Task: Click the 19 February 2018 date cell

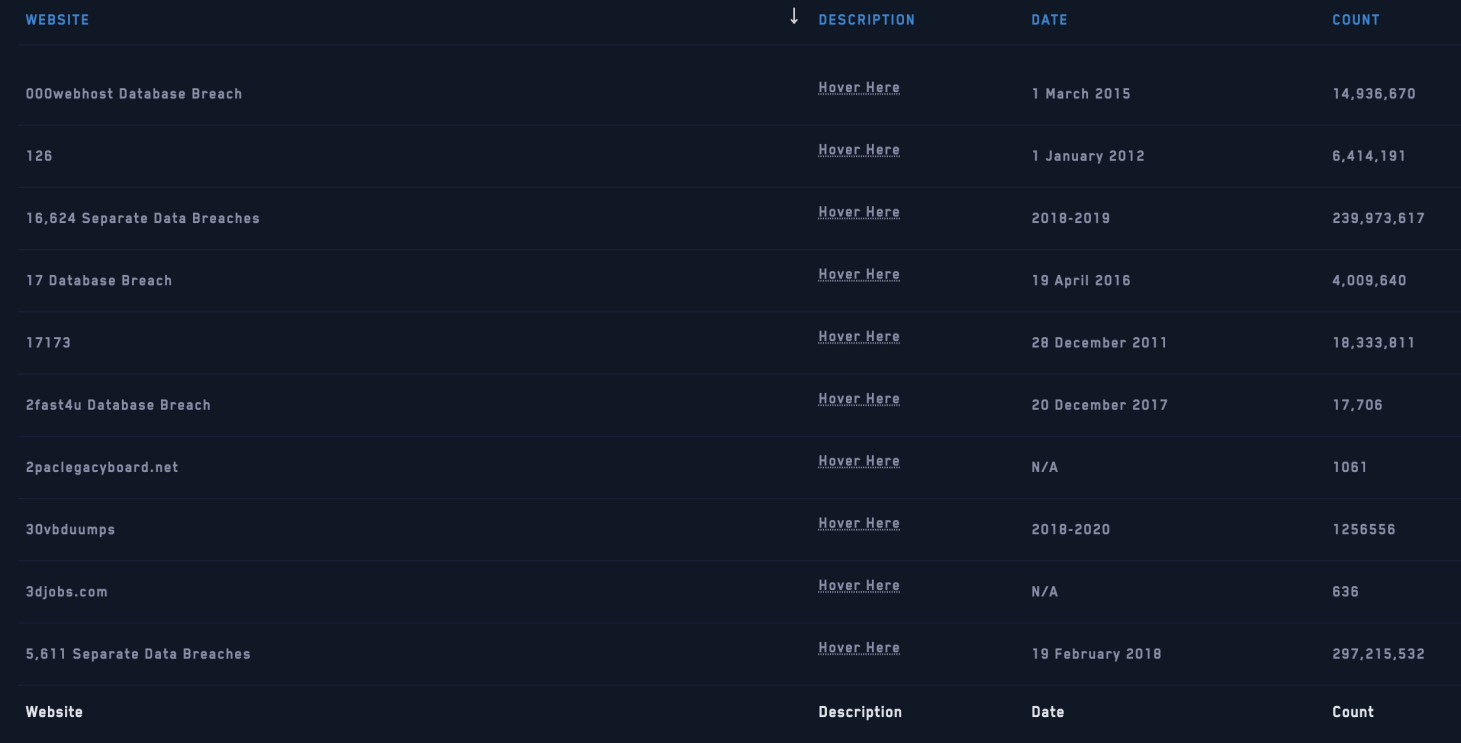Action: click(1096, 654)
